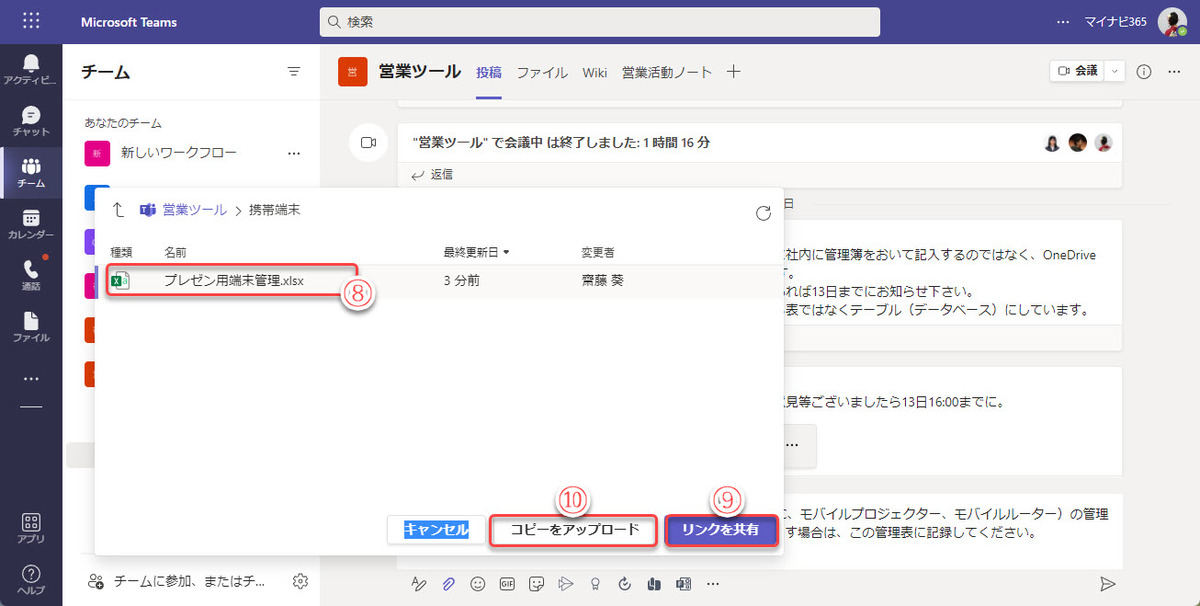Open the sticker picker

coord(537,584)
